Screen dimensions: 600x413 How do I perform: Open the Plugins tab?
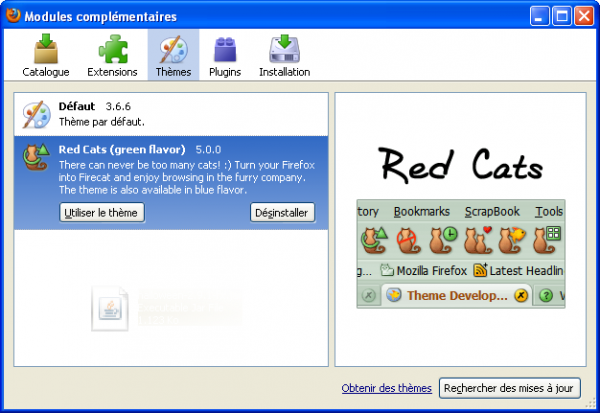(225, 55)
